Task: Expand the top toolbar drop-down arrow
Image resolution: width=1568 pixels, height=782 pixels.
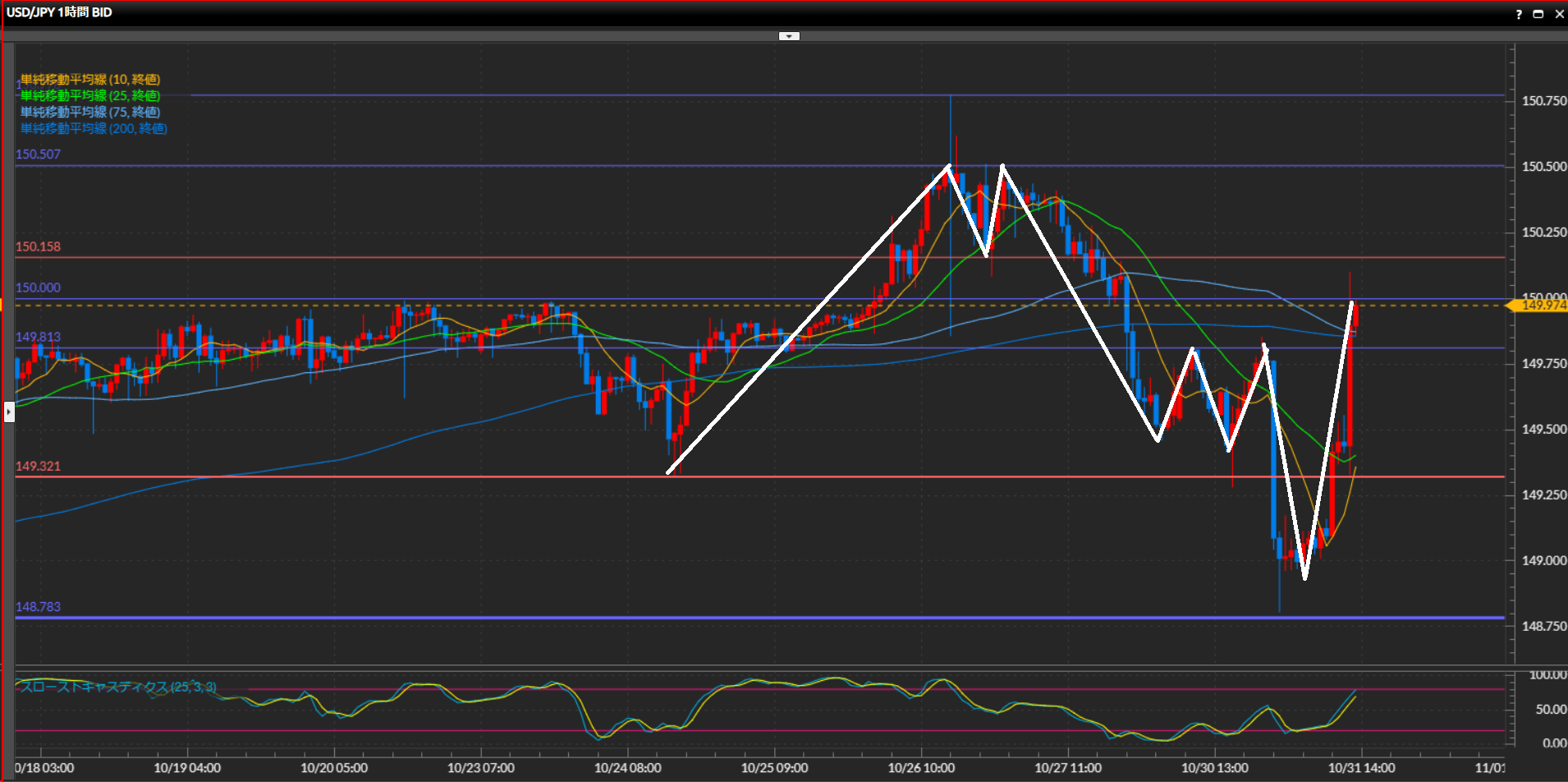Action: click(789, 36)
